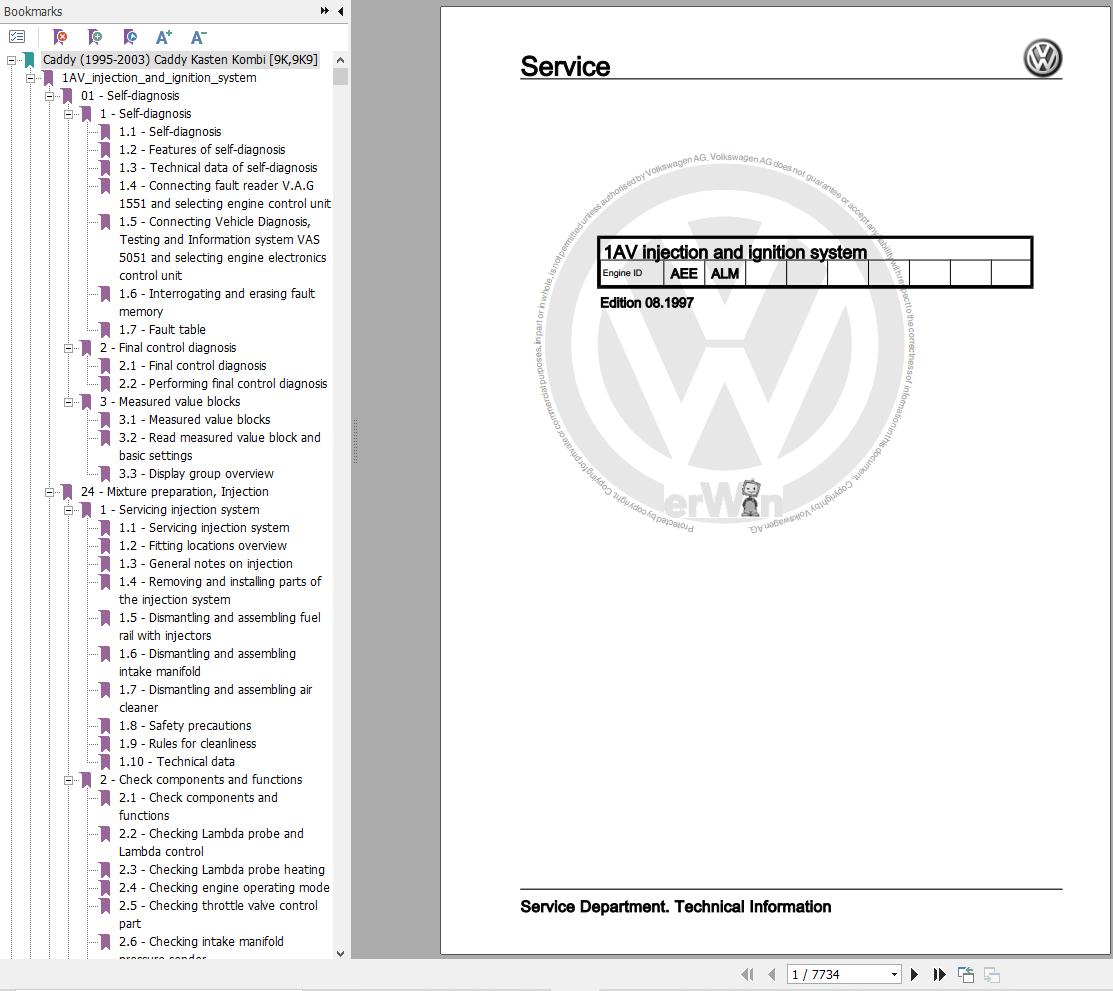
Task: Open 1.7 - Dismantling and assembling air cleaner
Action: tap(215, 699)
